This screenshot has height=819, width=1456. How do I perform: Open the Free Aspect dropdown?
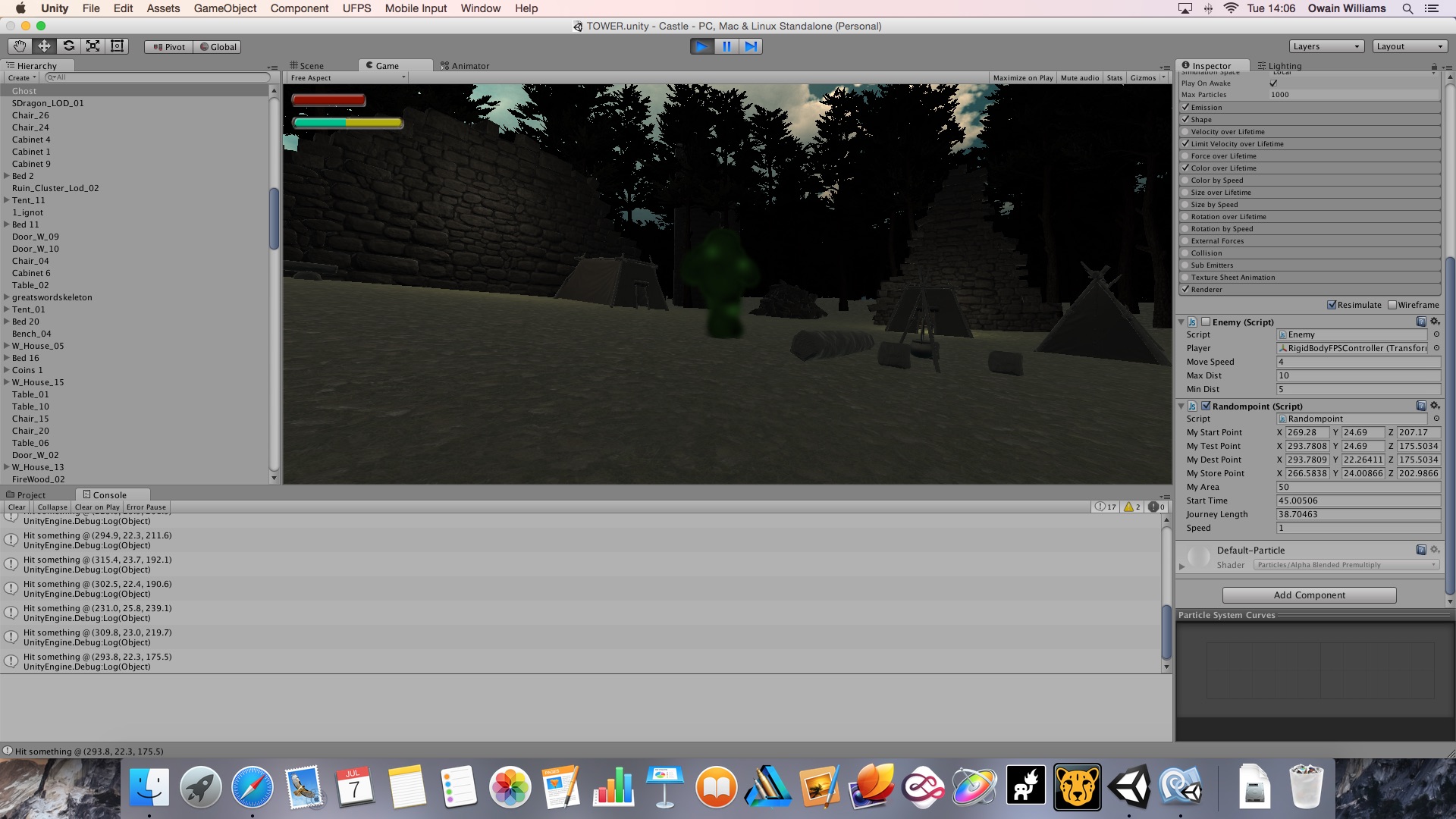tap(347, 78)
